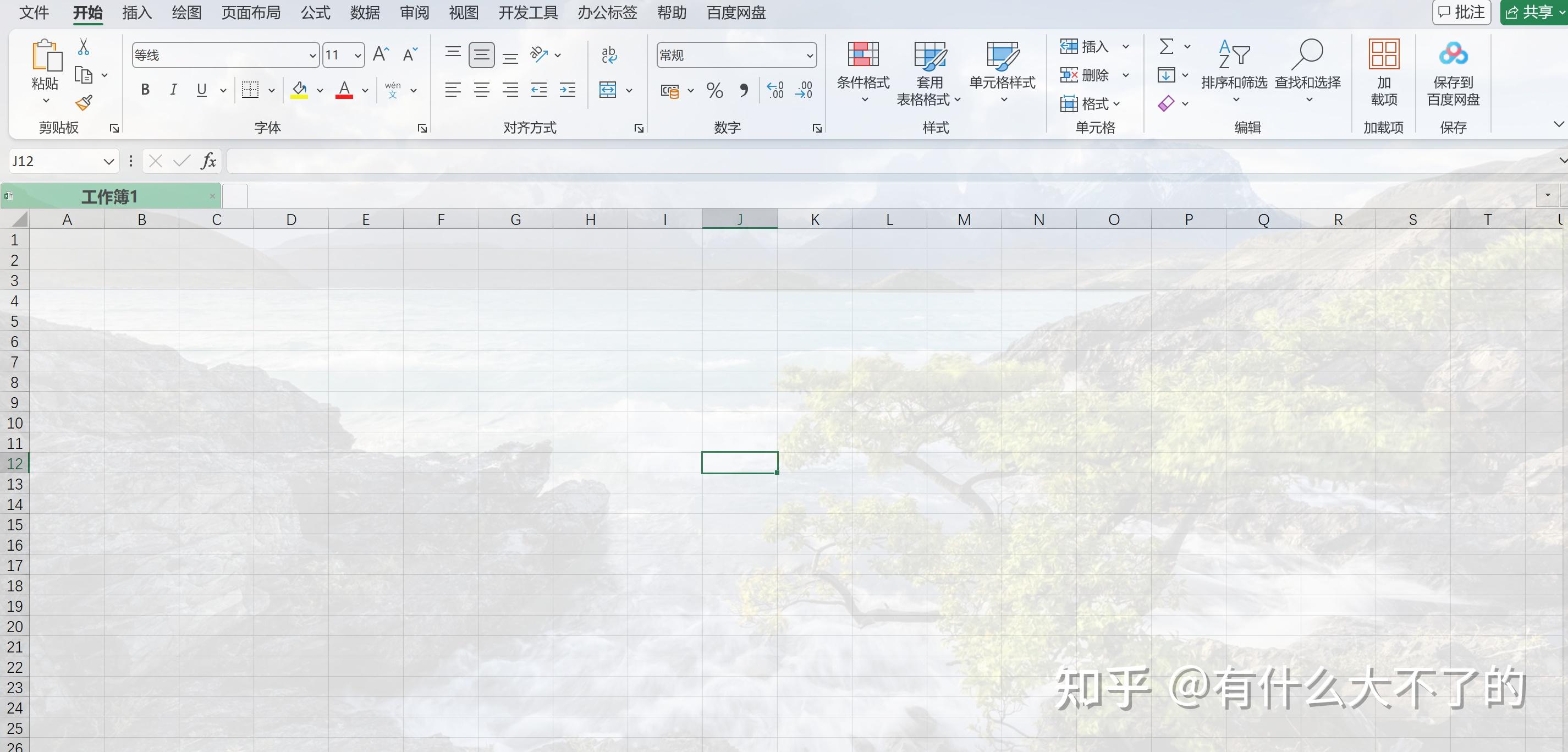Click the percent style icon

pyautogui.click(x=714, y=91)
